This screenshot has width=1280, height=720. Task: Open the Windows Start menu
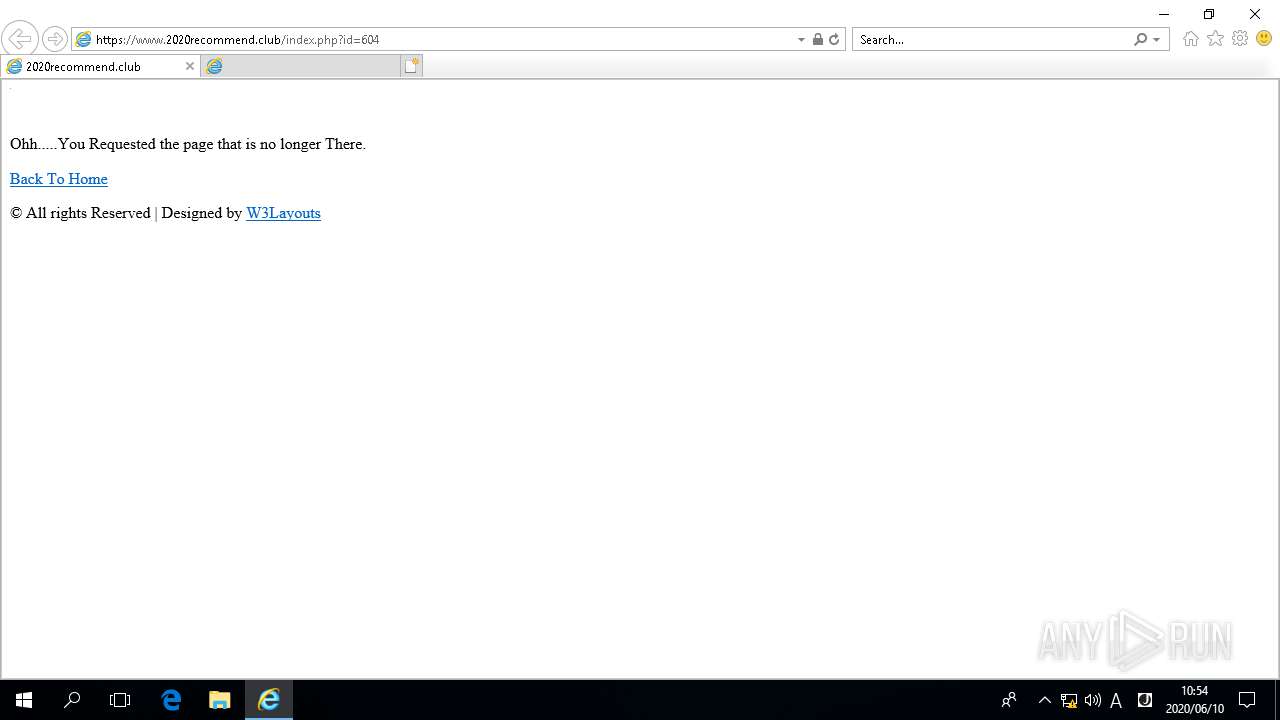click(x=24, y=700)
